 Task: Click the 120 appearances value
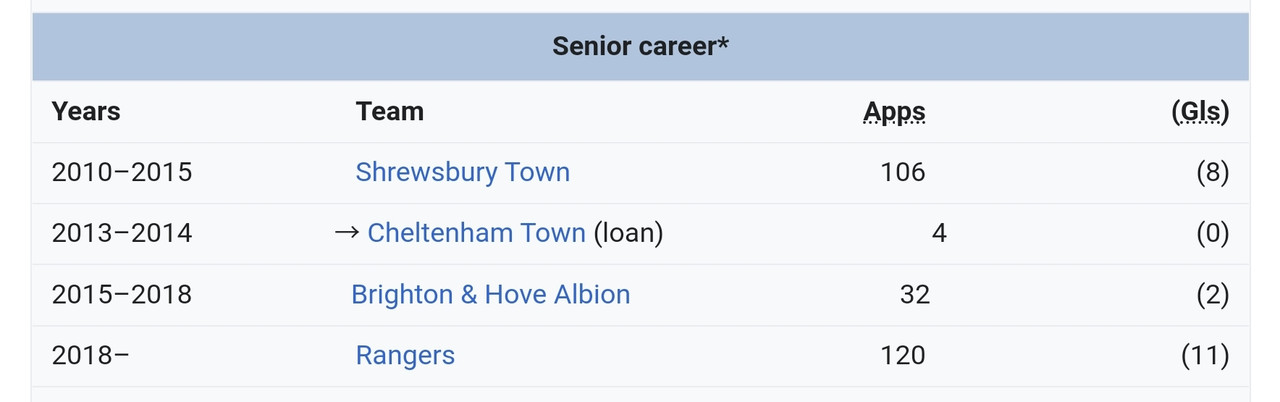(x=903, y=355)
